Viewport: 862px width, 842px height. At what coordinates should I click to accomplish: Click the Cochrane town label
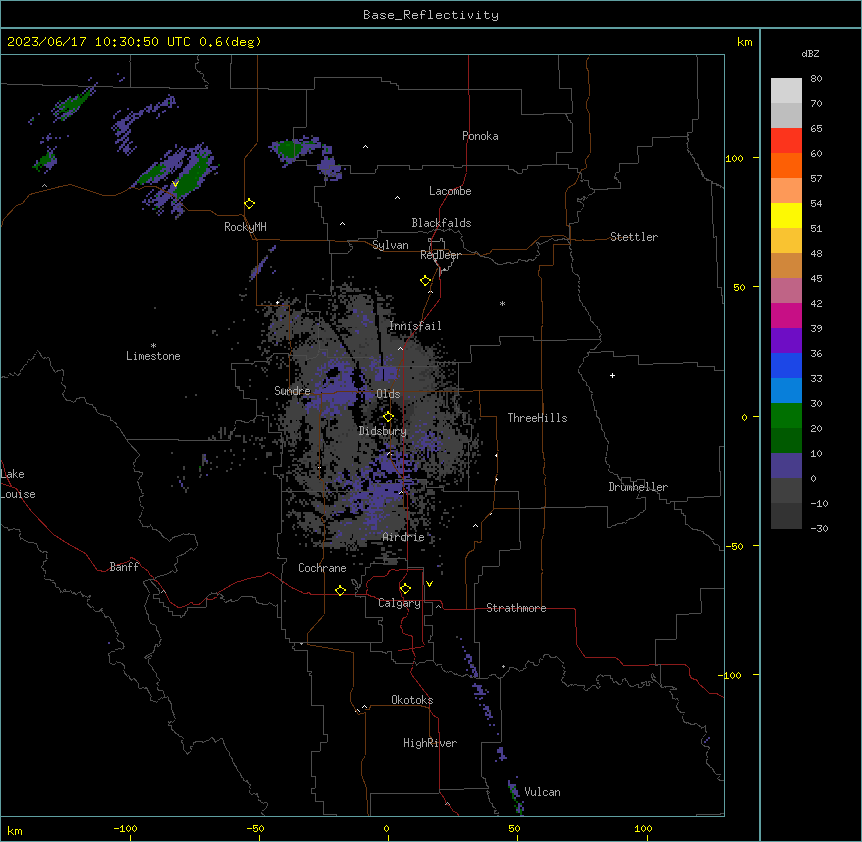pyautogui.click(x=322, y=568)
